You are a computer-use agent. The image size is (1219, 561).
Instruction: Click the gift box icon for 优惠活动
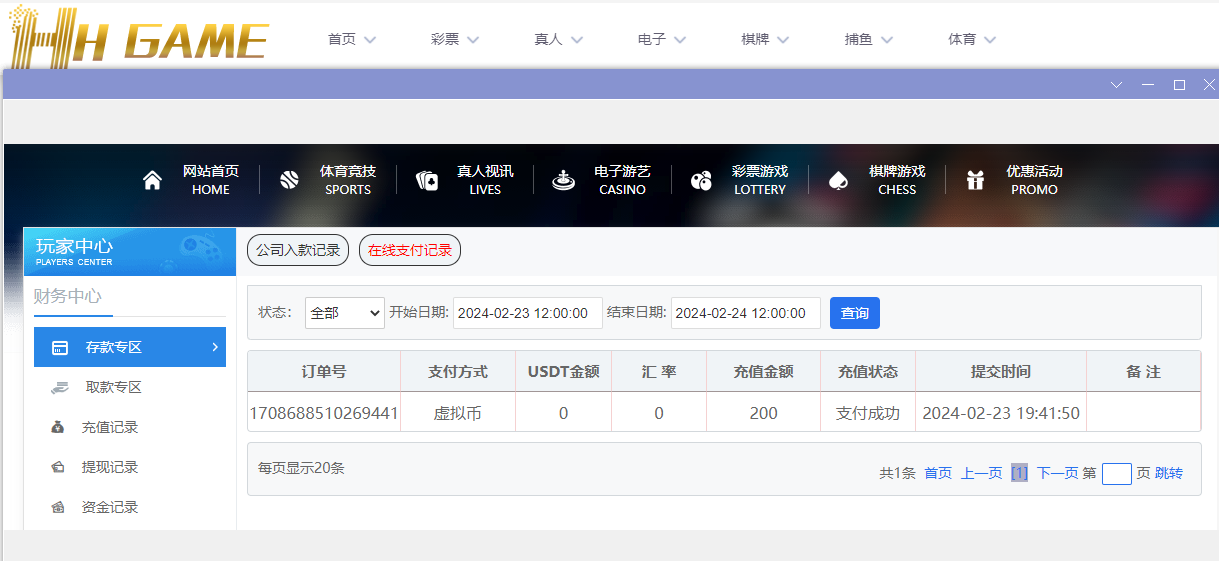click(x=975, y=180)
